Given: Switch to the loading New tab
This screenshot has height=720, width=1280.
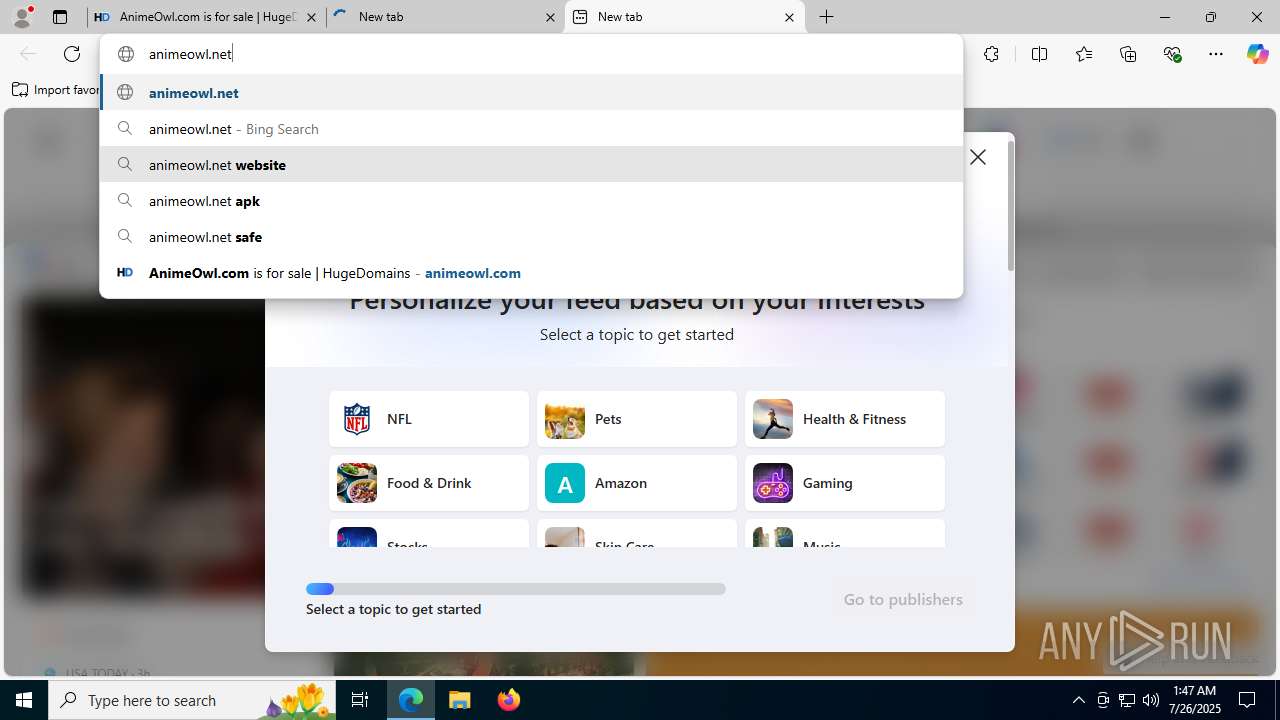Looking at the screenshot, I should click(x=445, y=17).
